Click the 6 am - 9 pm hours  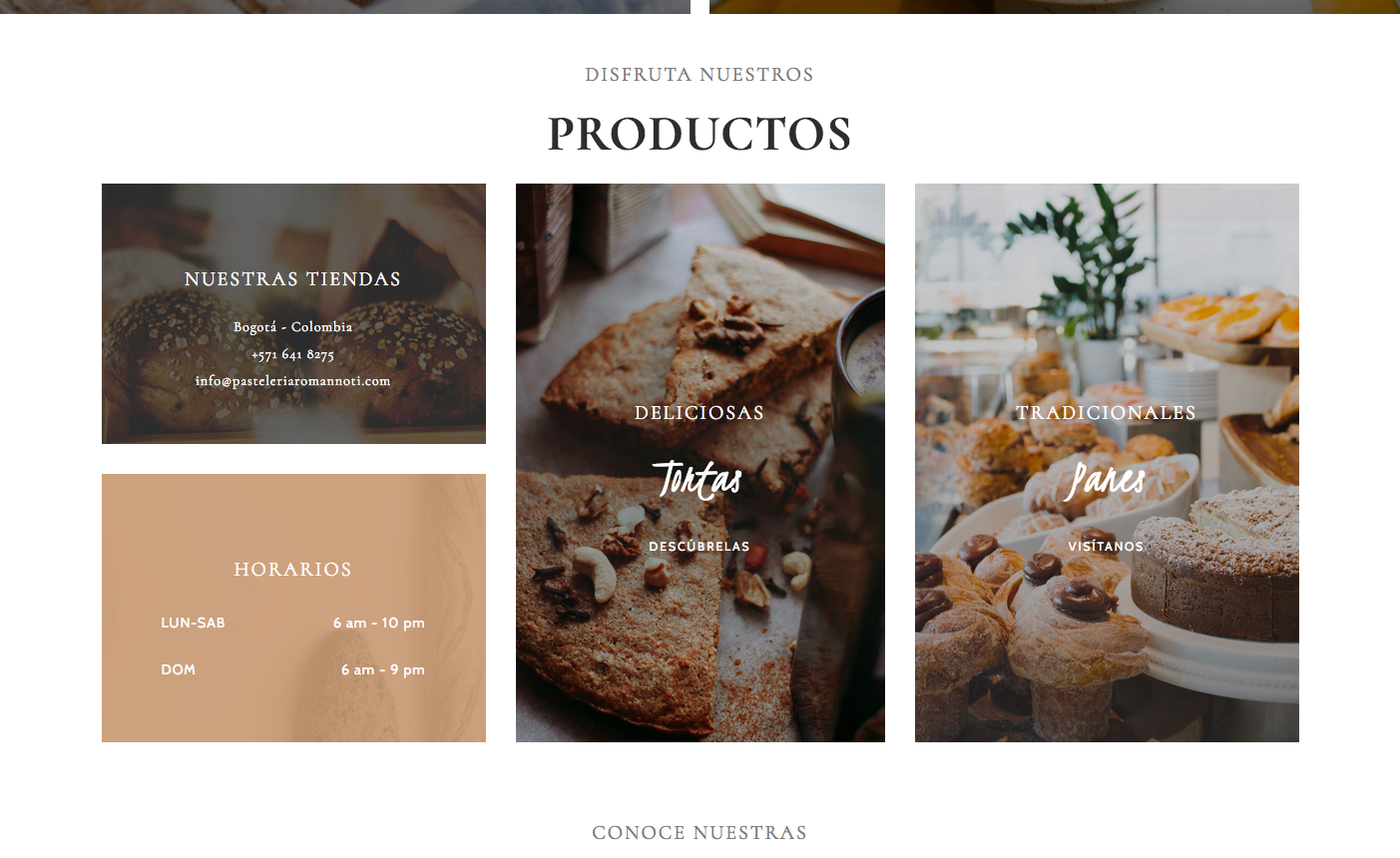tap(383, 670)
